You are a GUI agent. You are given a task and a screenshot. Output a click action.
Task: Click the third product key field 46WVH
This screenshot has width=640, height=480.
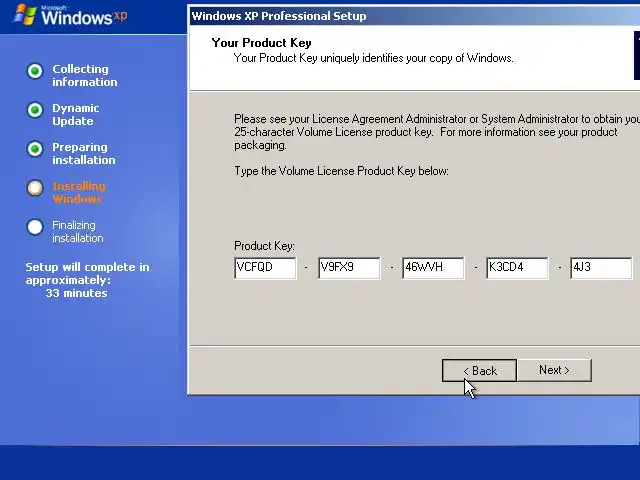tap(433, 268)
